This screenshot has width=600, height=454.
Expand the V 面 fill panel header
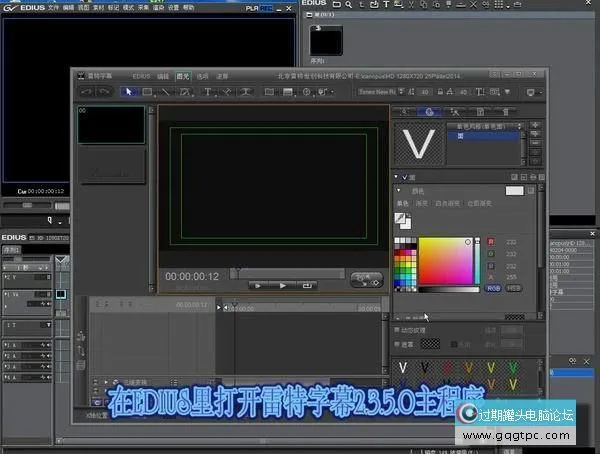point(396,177)
